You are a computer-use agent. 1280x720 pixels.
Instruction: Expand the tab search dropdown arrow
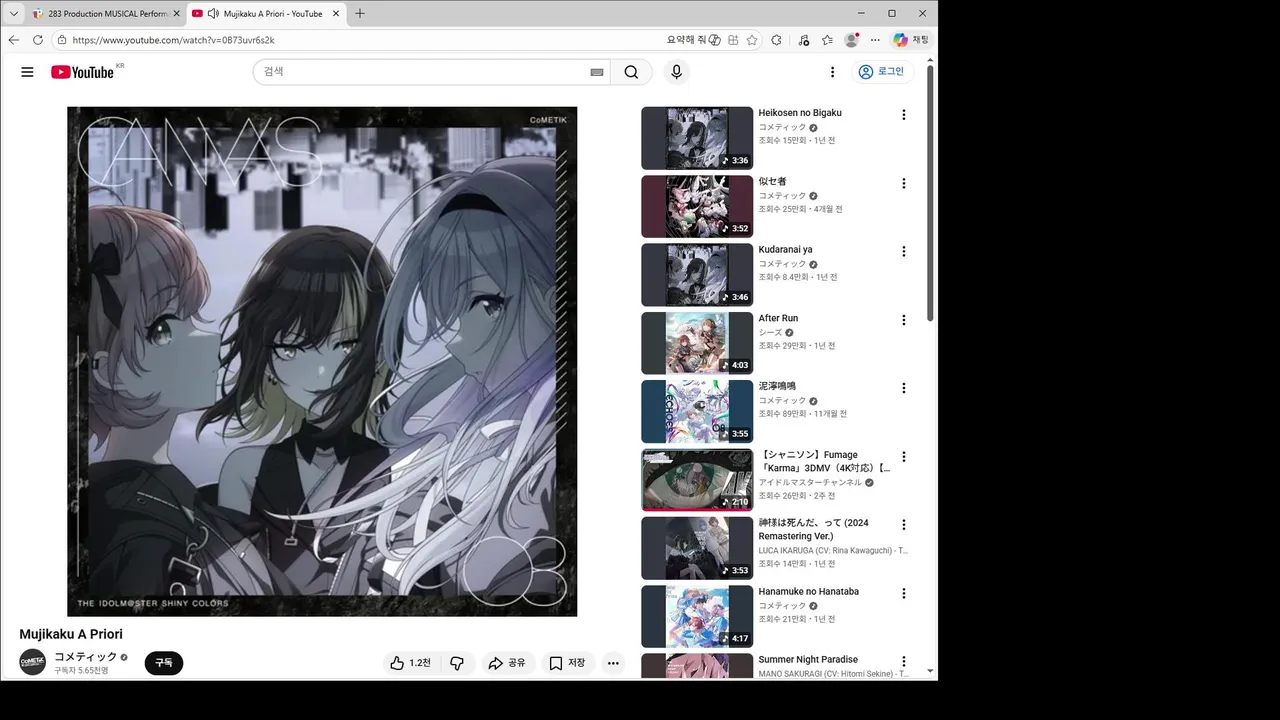pos(13,14)
